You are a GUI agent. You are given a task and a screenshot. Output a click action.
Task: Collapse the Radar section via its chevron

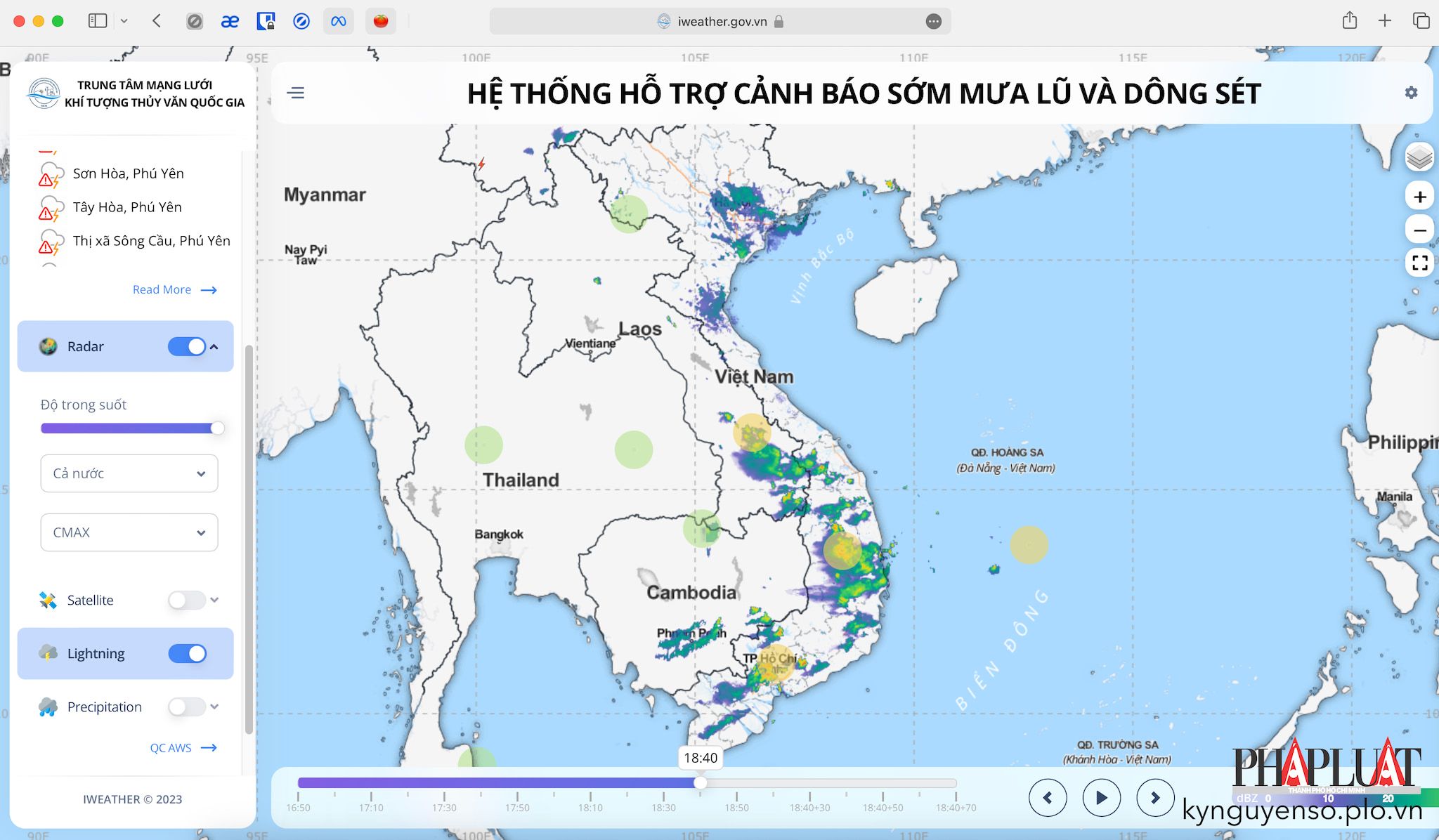(214, 346)
